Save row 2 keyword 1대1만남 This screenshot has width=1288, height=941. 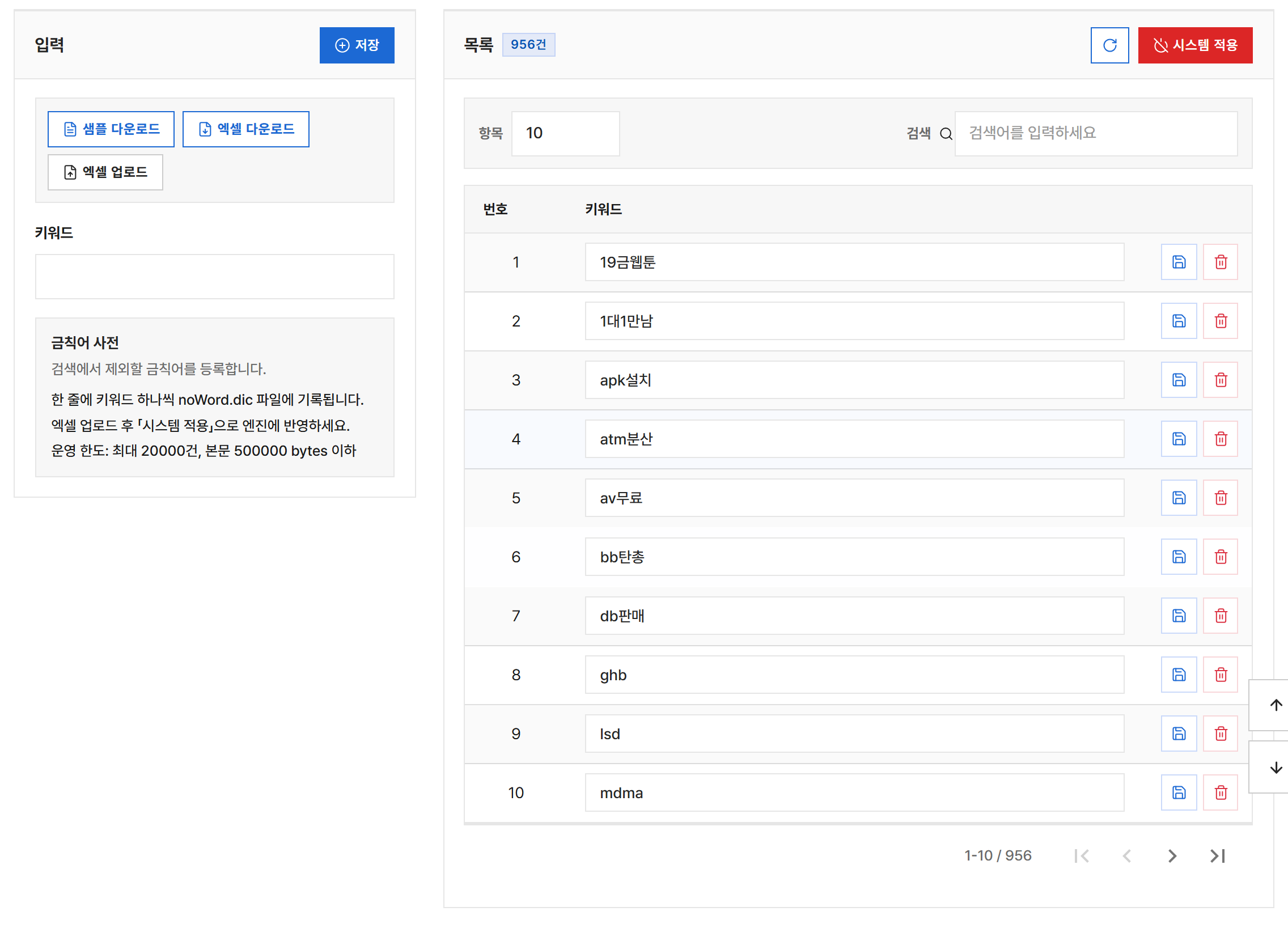pos(1179,321)
